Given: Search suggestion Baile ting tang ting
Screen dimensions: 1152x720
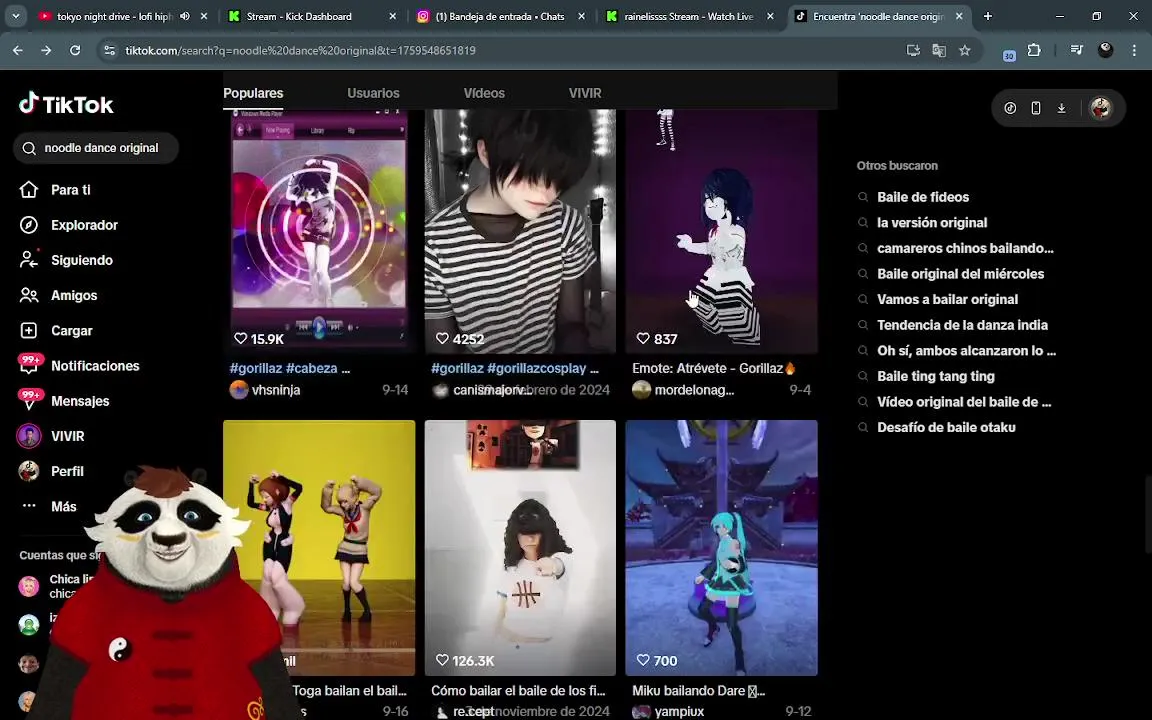Looking at the screenshot, I should coord(935,376).
